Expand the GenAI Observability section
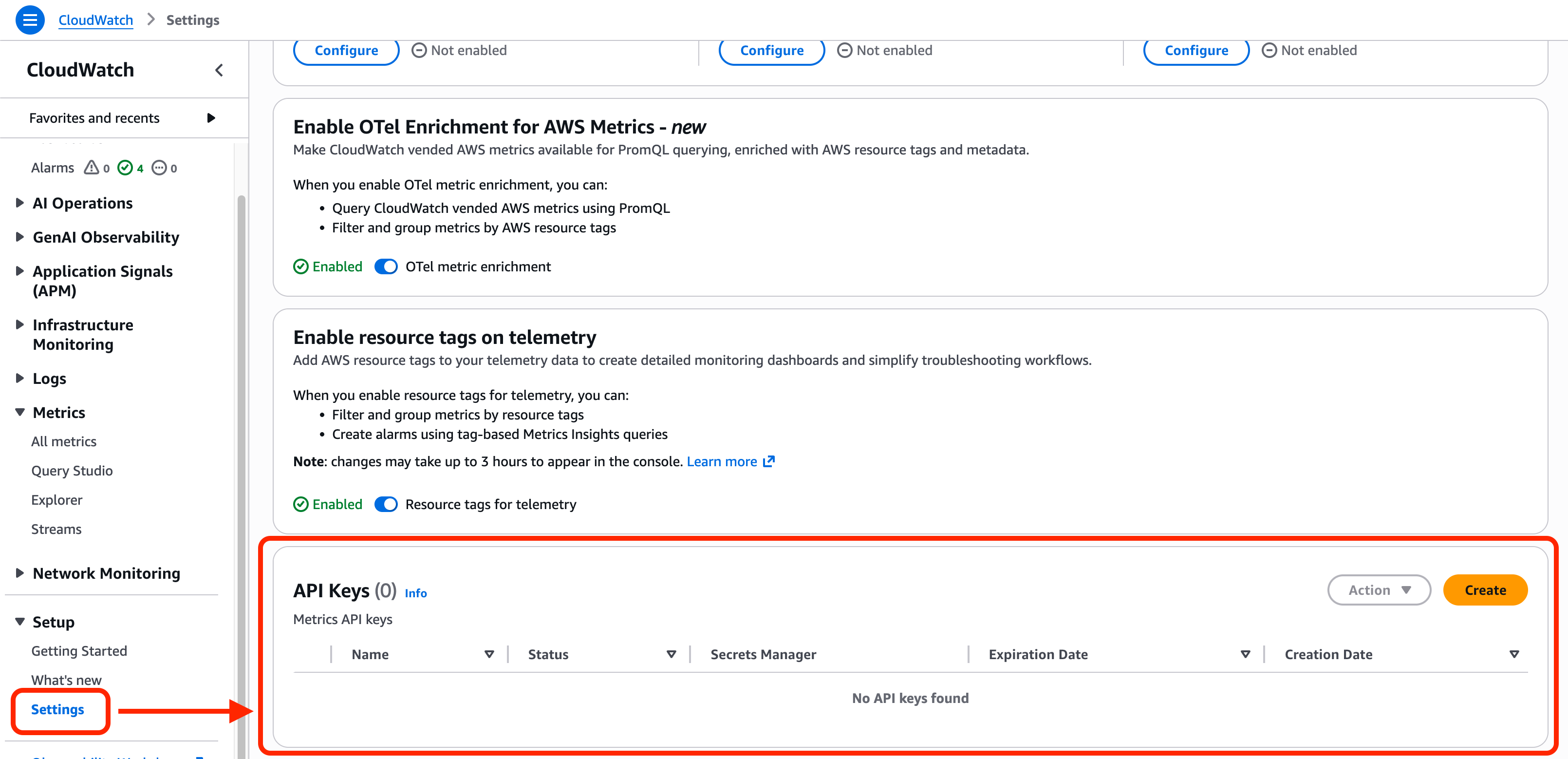The image size is (1568, 759). click(20, 236)
